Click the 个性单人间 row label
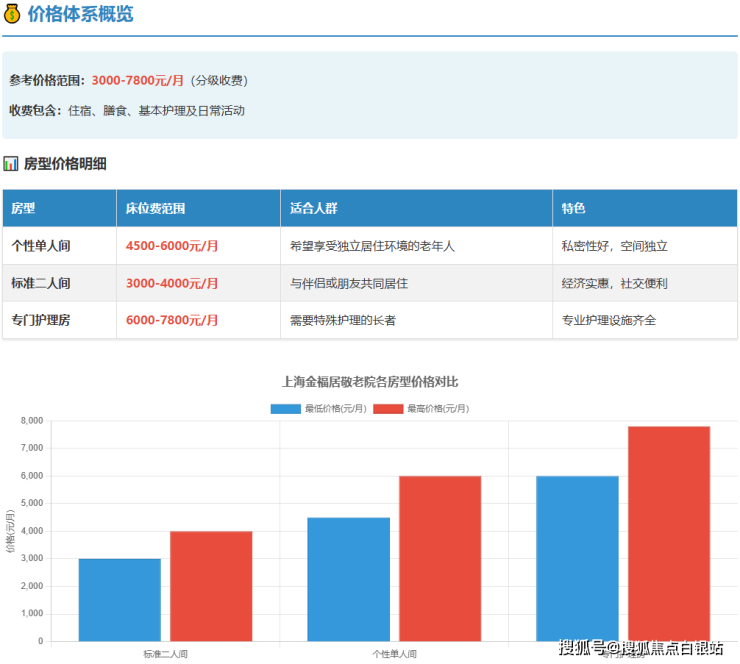The image size is (740, 664). (x=41, y=246)
